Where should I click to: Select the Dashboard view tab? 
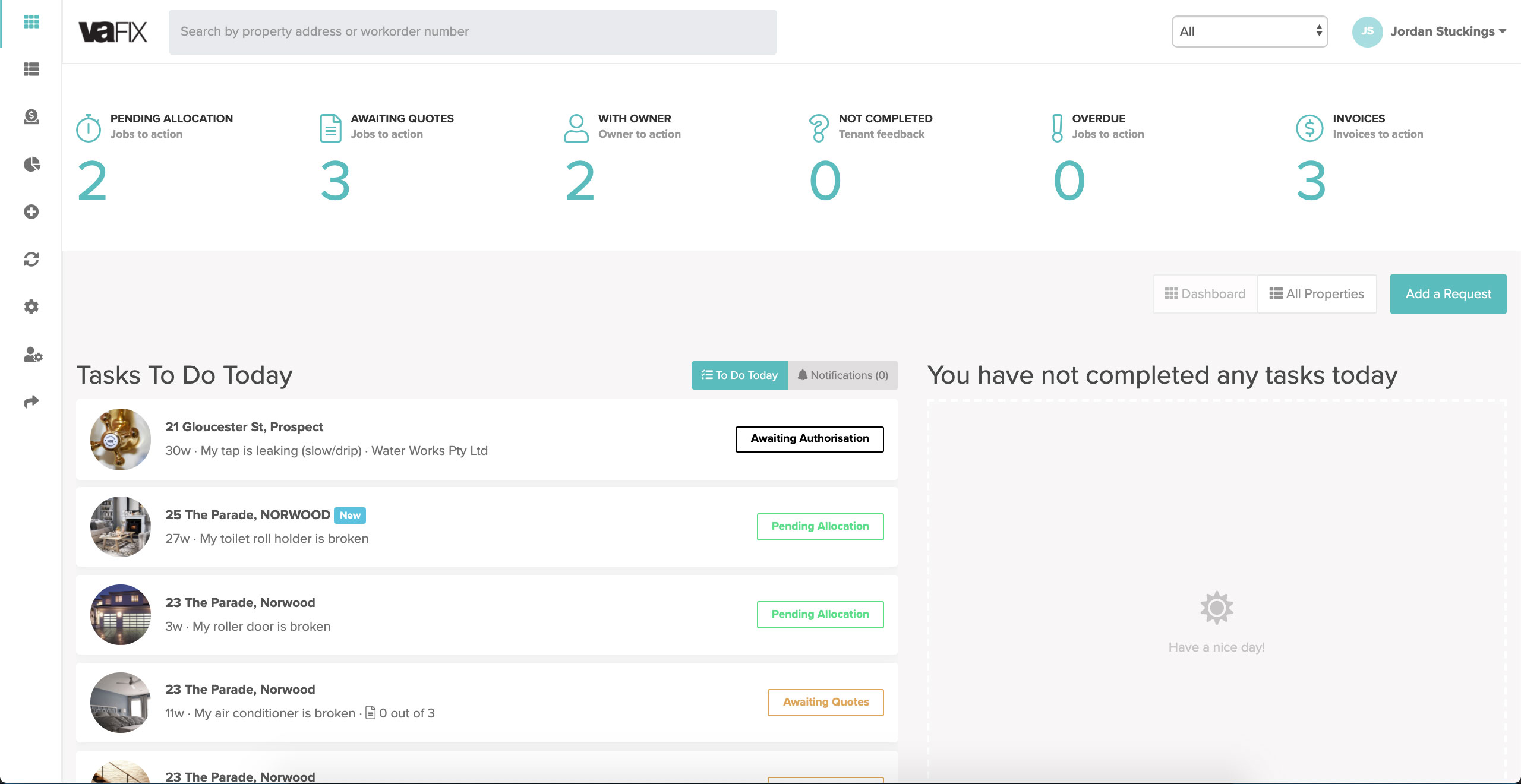tap(1205, 294)
